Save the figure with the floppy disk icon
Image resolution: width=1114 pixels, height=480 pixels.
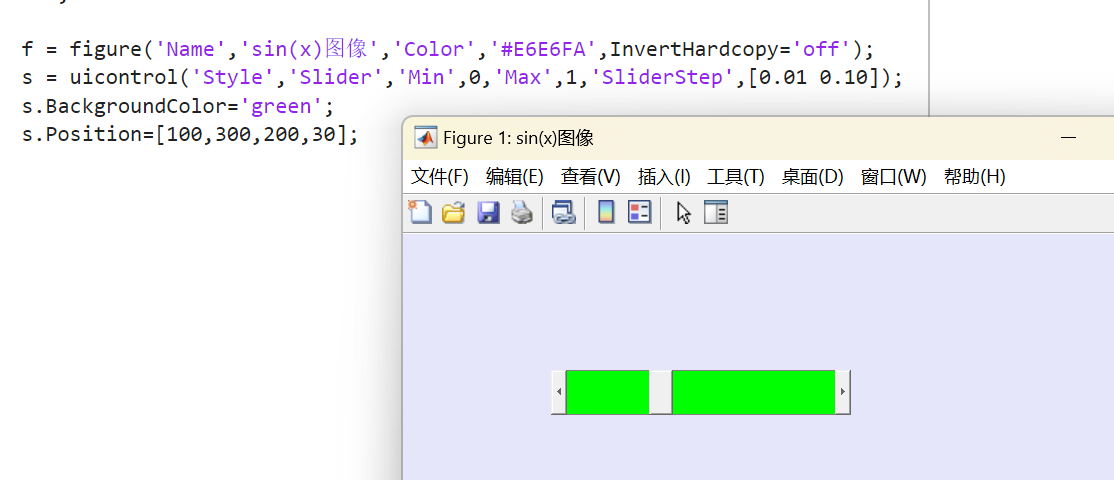[488, 212]
